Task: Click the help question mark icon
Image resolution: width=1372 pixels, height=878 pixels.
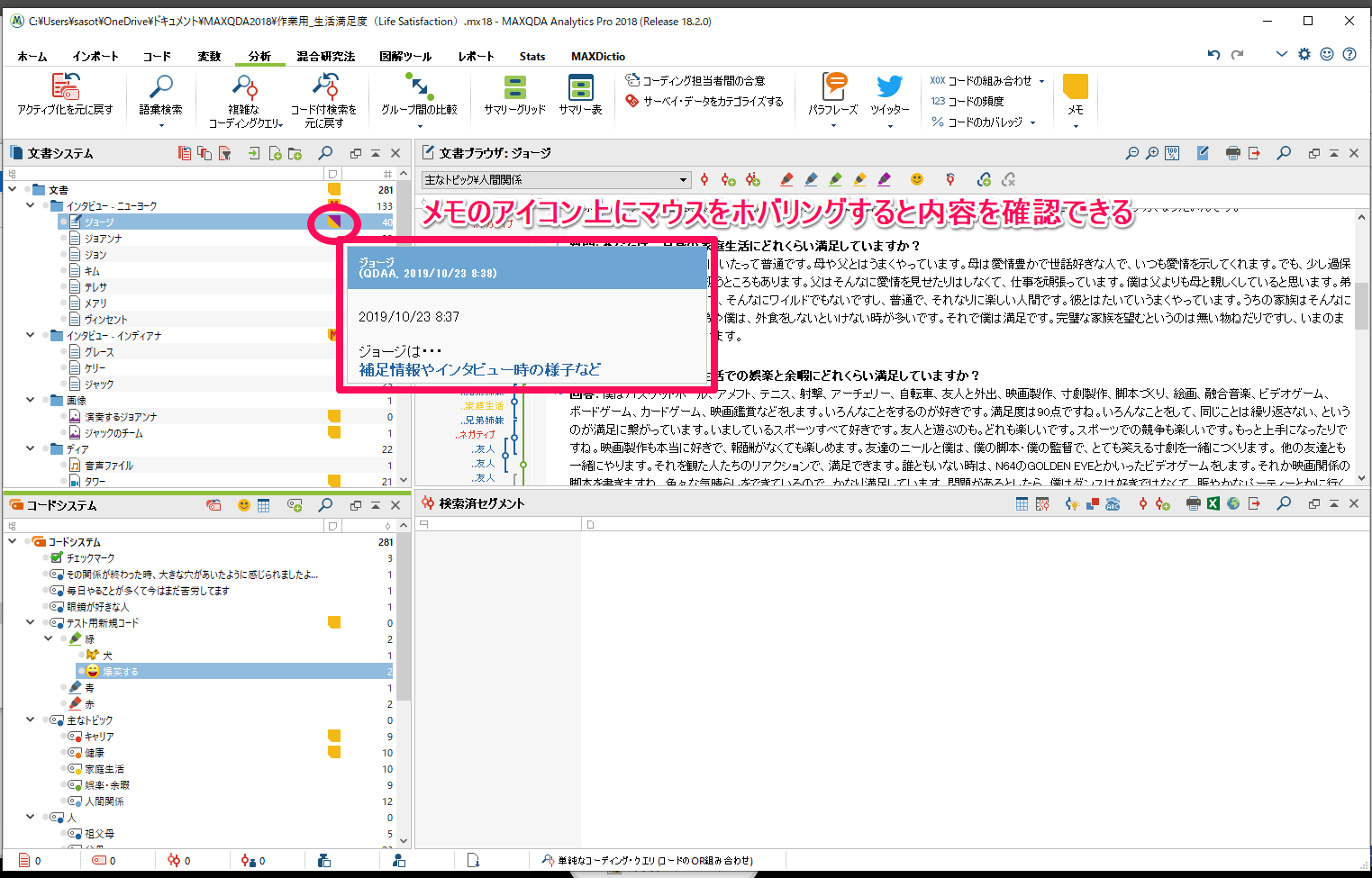Action: pos(1349,54)
